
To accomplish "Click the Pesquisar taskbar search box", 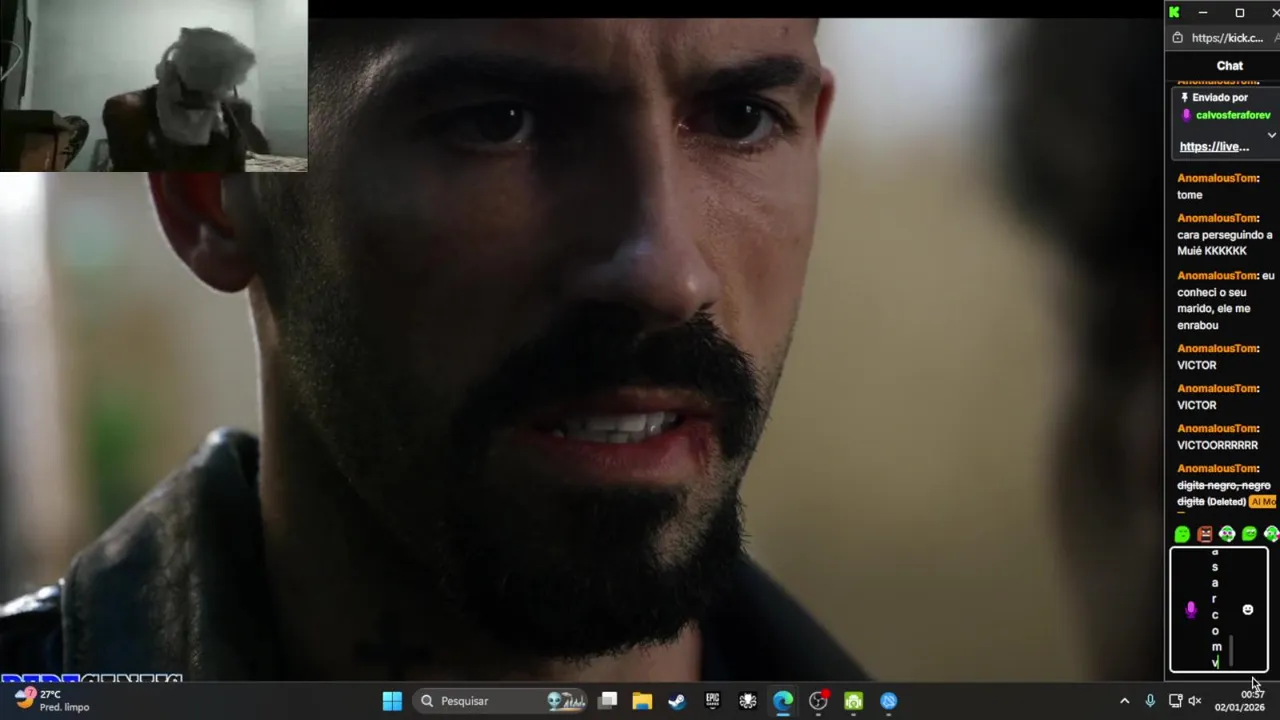I will 502,701.
